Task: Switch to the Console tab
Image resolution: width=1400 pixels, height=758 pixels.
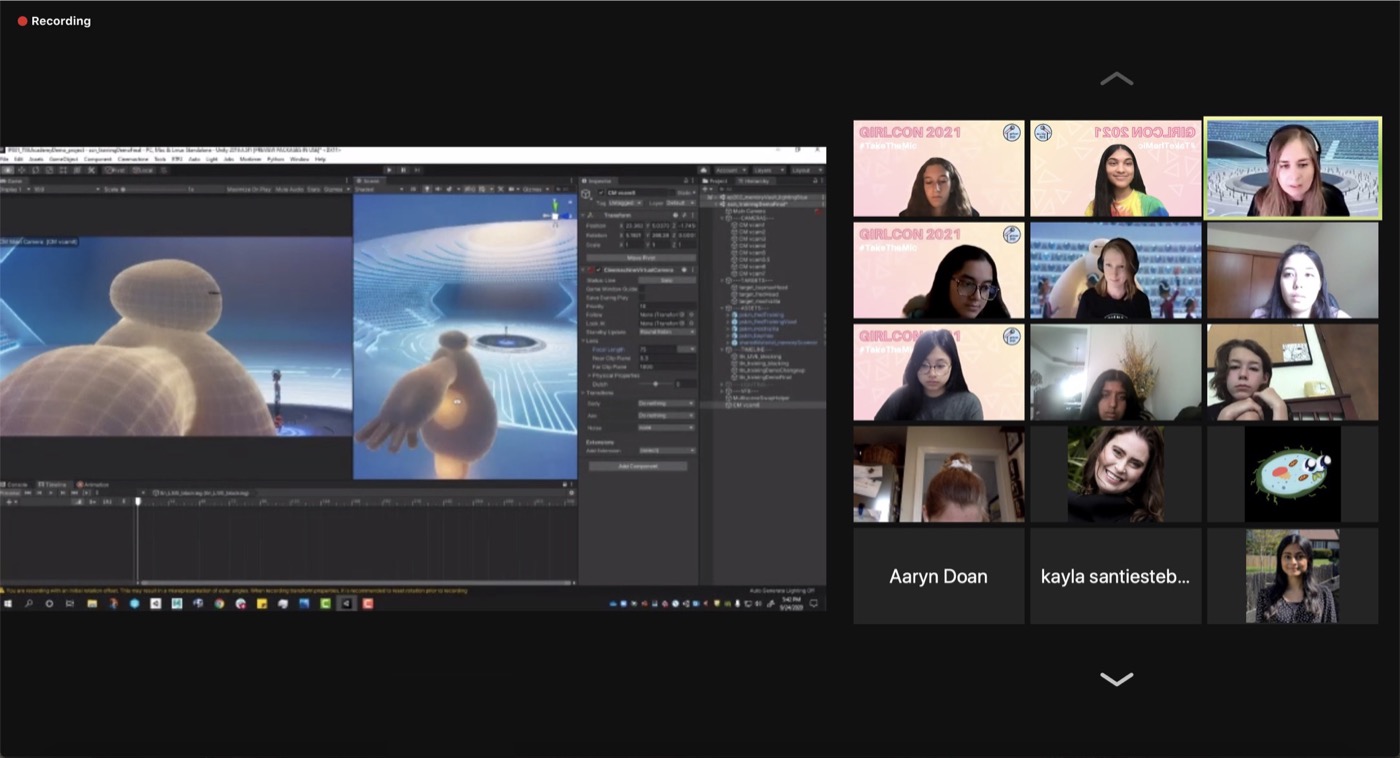Action: point(16,484)
